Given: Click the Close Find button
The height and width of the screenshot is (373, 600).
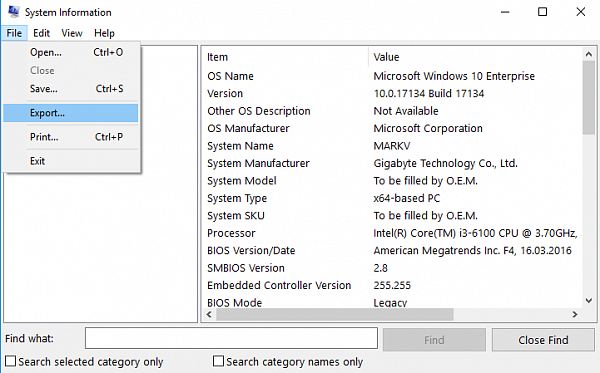Looking at the screenshot, I should coord(543,340).
